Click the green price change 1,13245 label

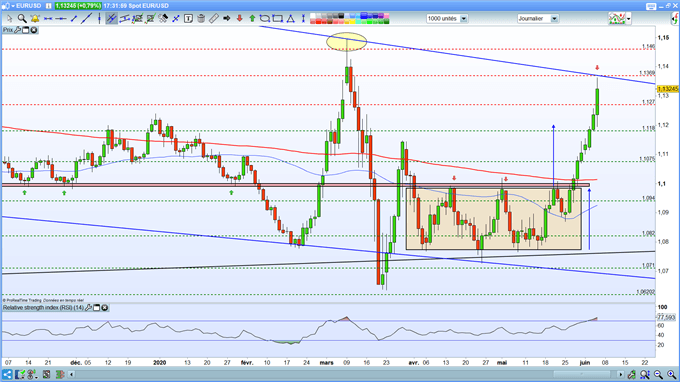tap(78, 6)
